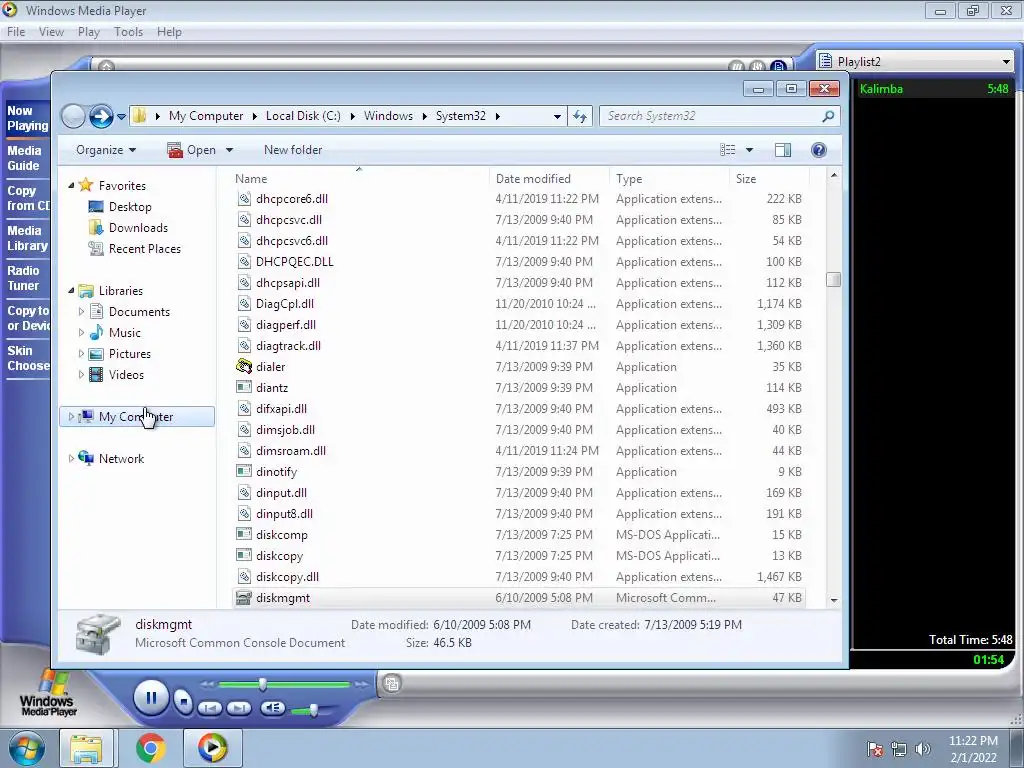The height and width of the screenshot is (768, 1024).
Task: Click the file list vertical scrollbar thumb
Action: tap(833, 280)
